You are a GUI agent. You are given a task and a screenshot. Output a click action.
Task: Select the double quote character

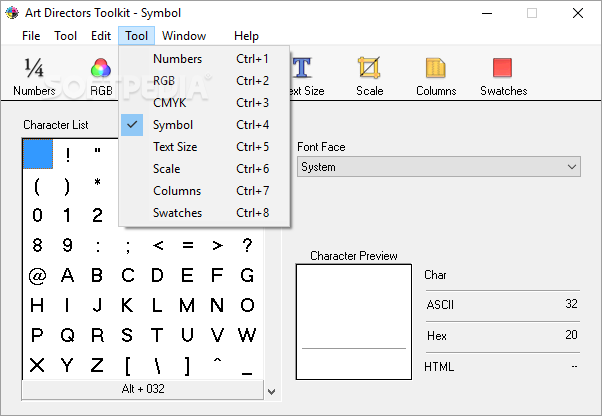point(98,154)
